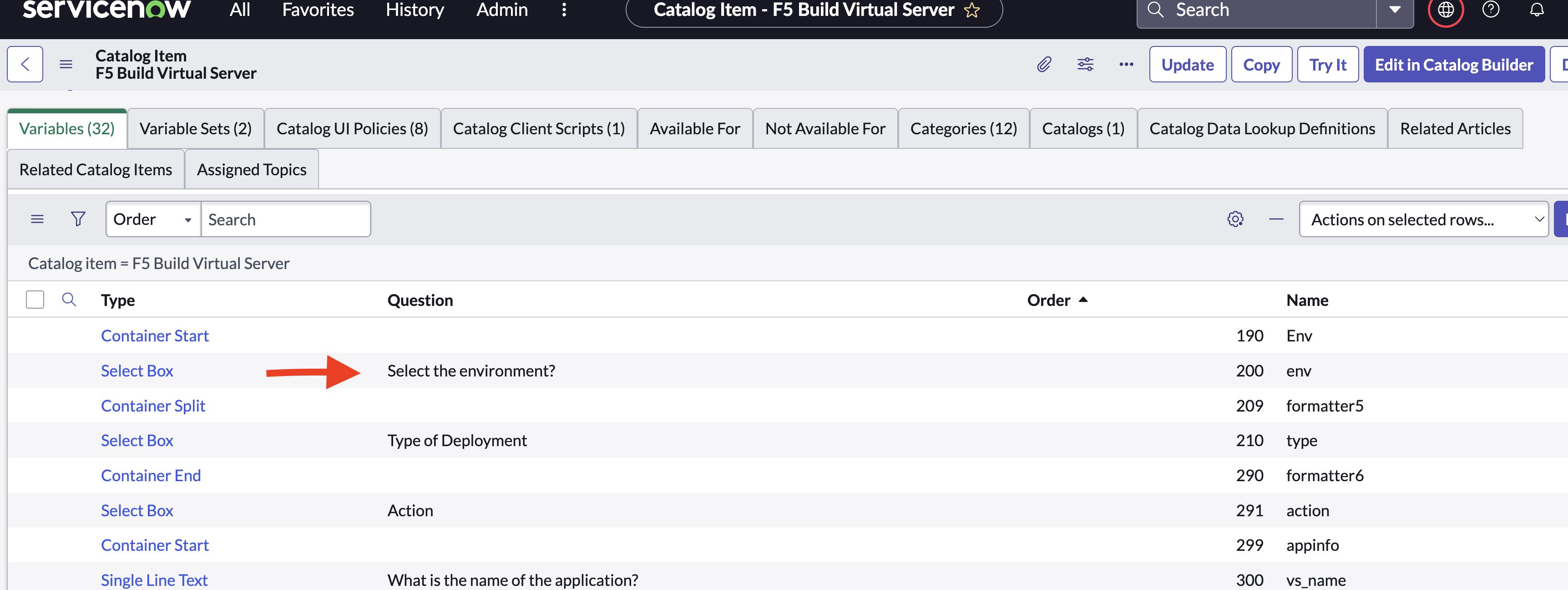Open the Container Split variable link

(x=153, y=406)
